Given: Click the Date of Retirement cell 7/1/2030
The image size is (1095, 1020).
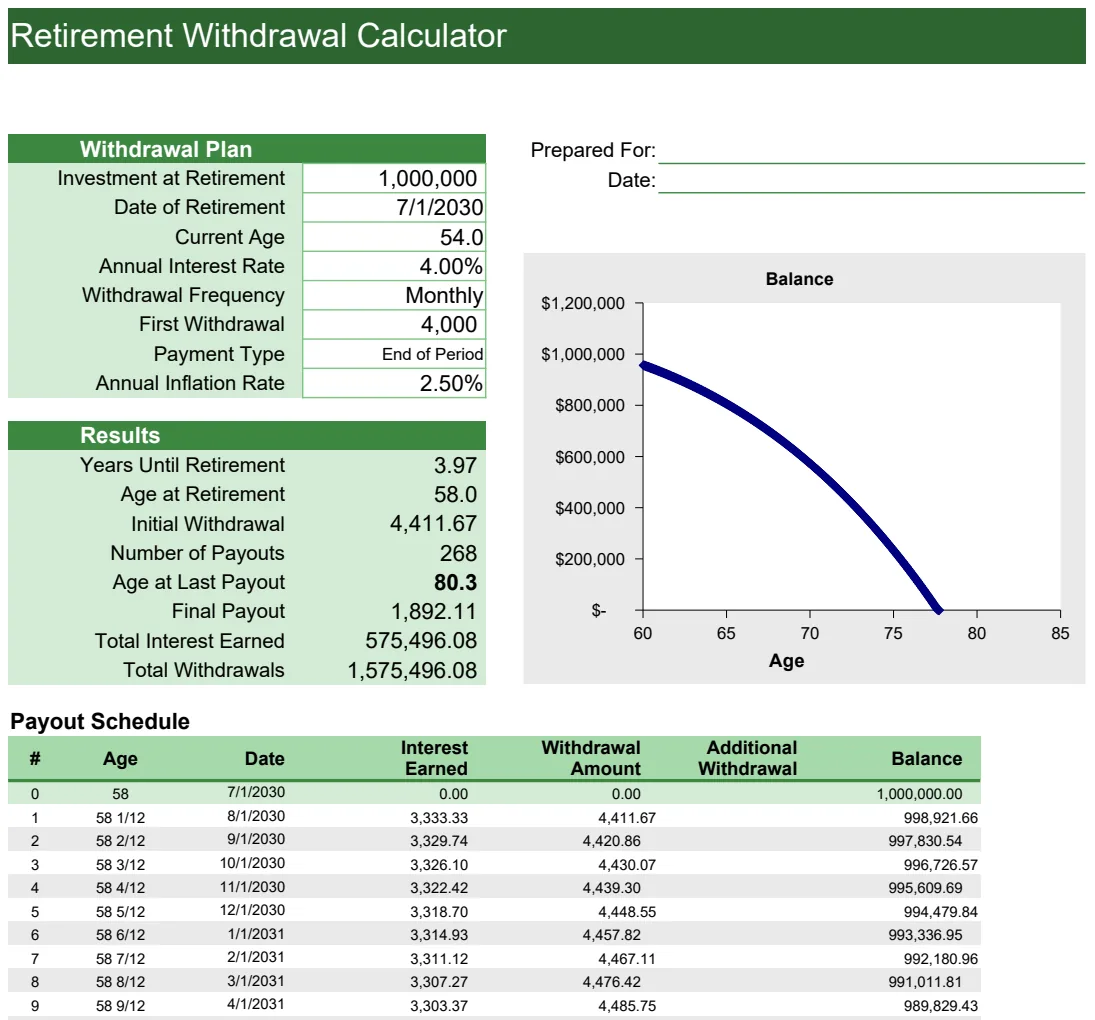Looking at the screenshot, I should [x=394, y=207].
